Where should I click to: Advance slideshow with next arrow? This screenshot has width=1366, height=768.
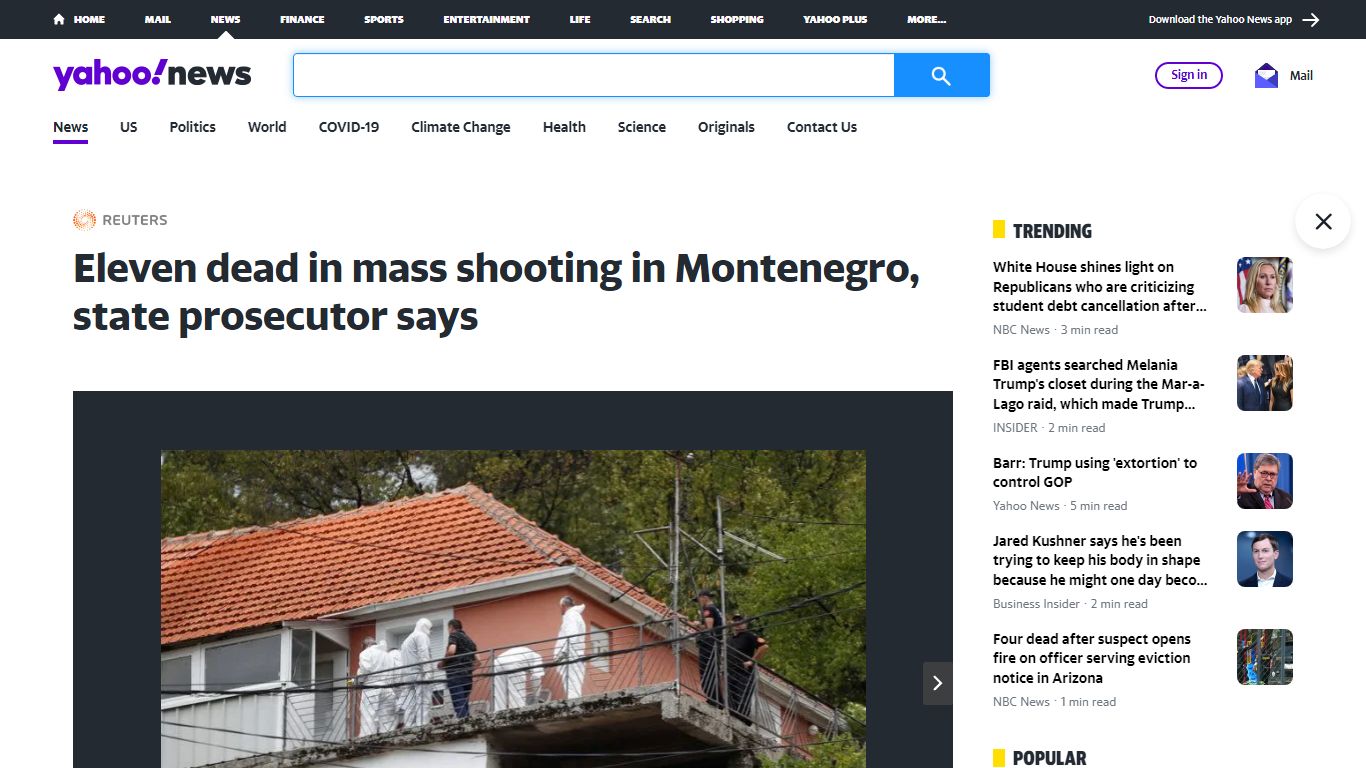pos(937,683)
